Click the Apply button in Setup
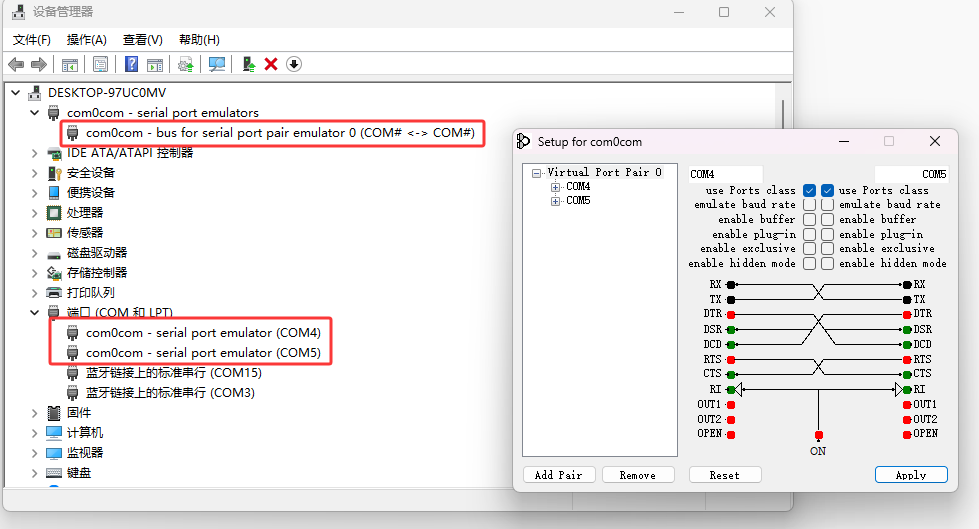This screenshot has height=529, width=979. point(911,475)
